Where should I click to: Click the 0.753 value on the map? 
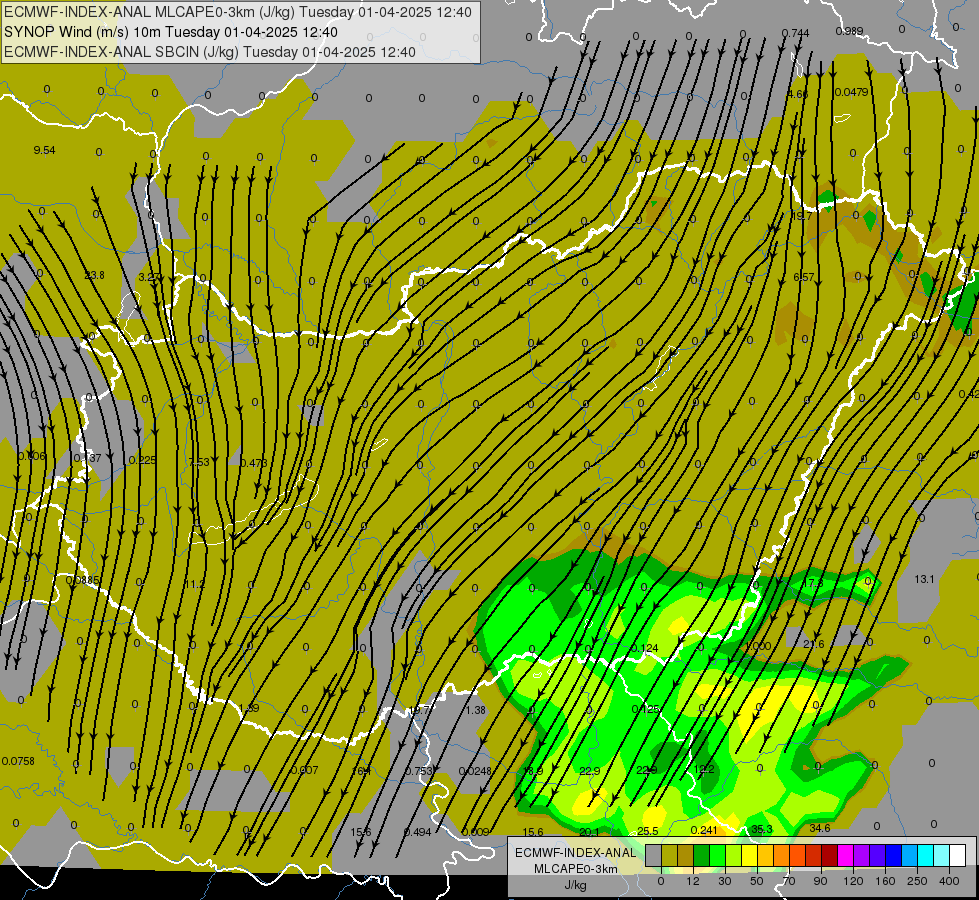[x=419, y=771]
